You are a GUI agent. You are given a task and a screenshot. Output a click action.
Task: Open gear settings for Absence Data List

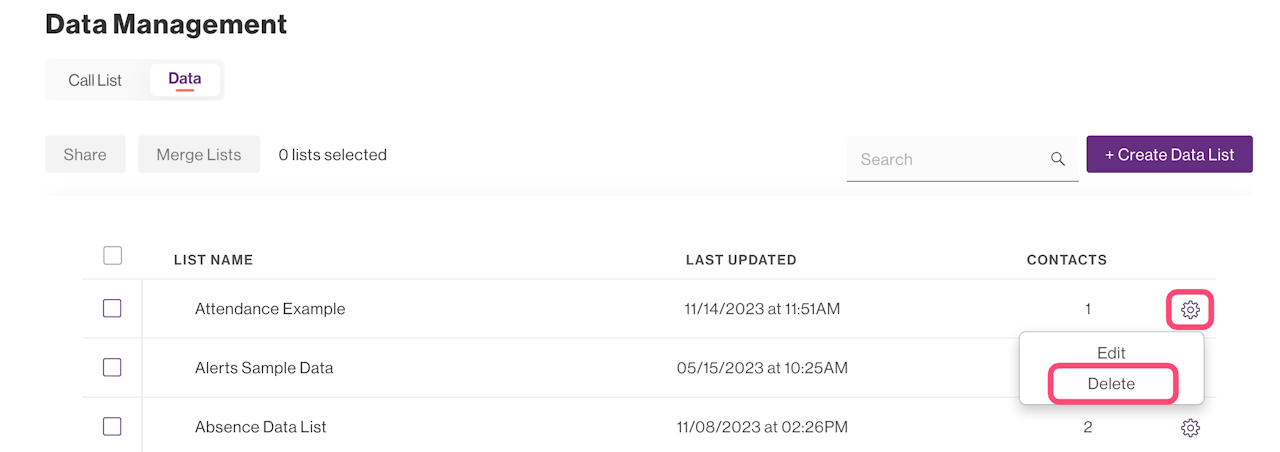click(1190, 428)
